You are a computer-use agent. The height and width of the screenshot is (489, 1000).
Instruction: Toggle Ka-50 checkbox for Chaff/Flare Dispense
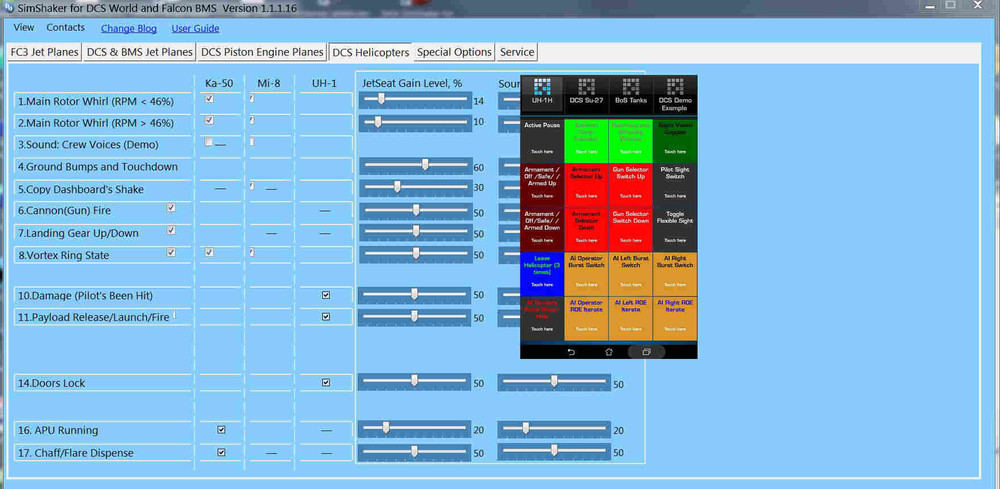point(221,452)
